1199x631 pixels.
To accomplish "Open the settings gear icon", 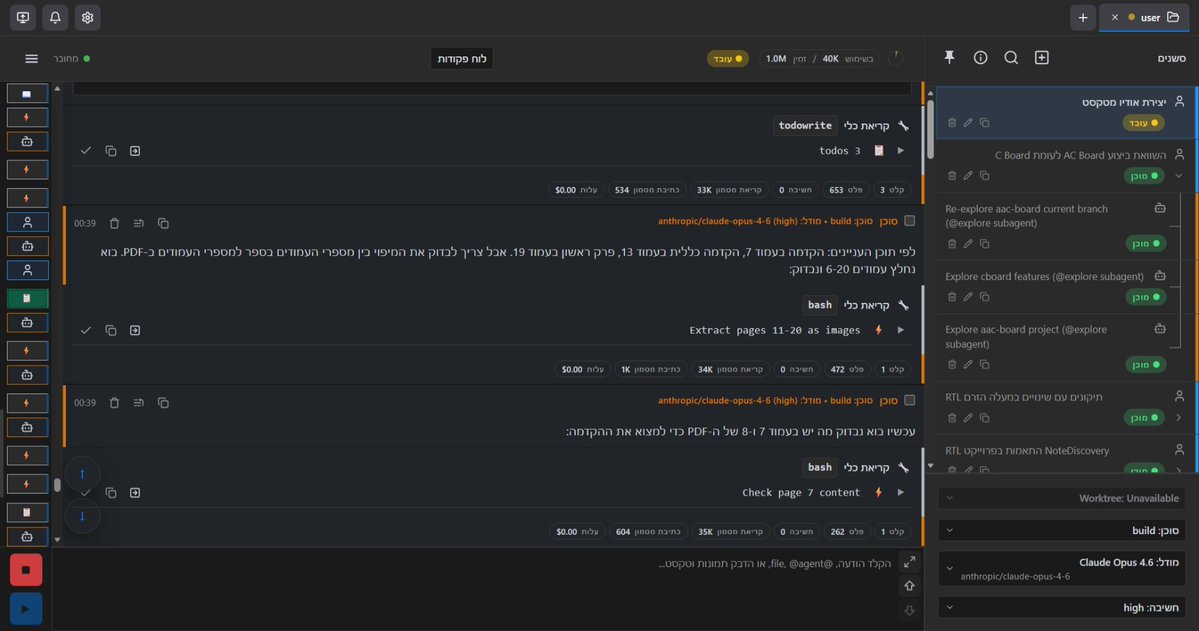I will 87,17.
